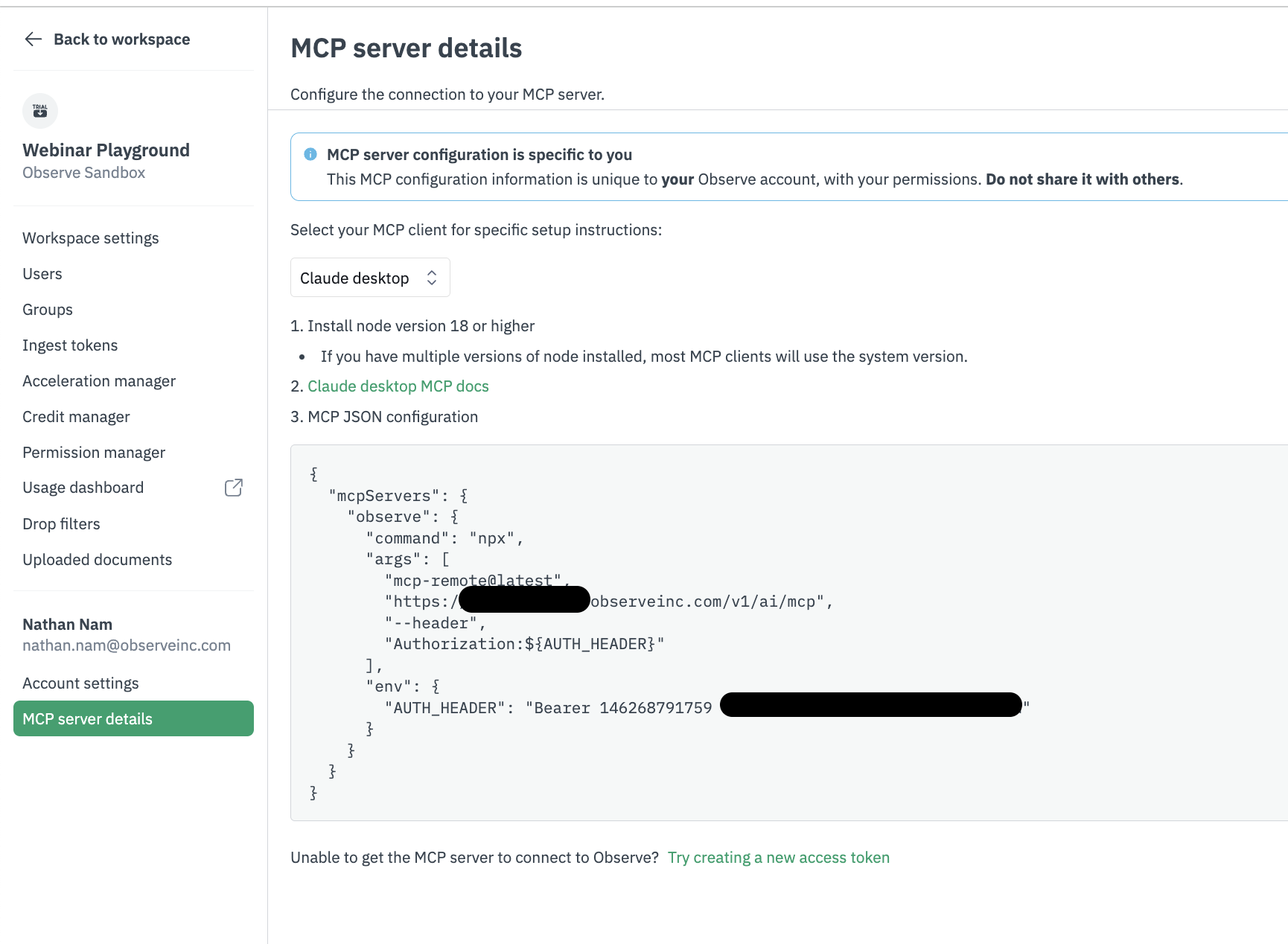
Task: Go to Uploaded documents
Action: coord(98,560)
